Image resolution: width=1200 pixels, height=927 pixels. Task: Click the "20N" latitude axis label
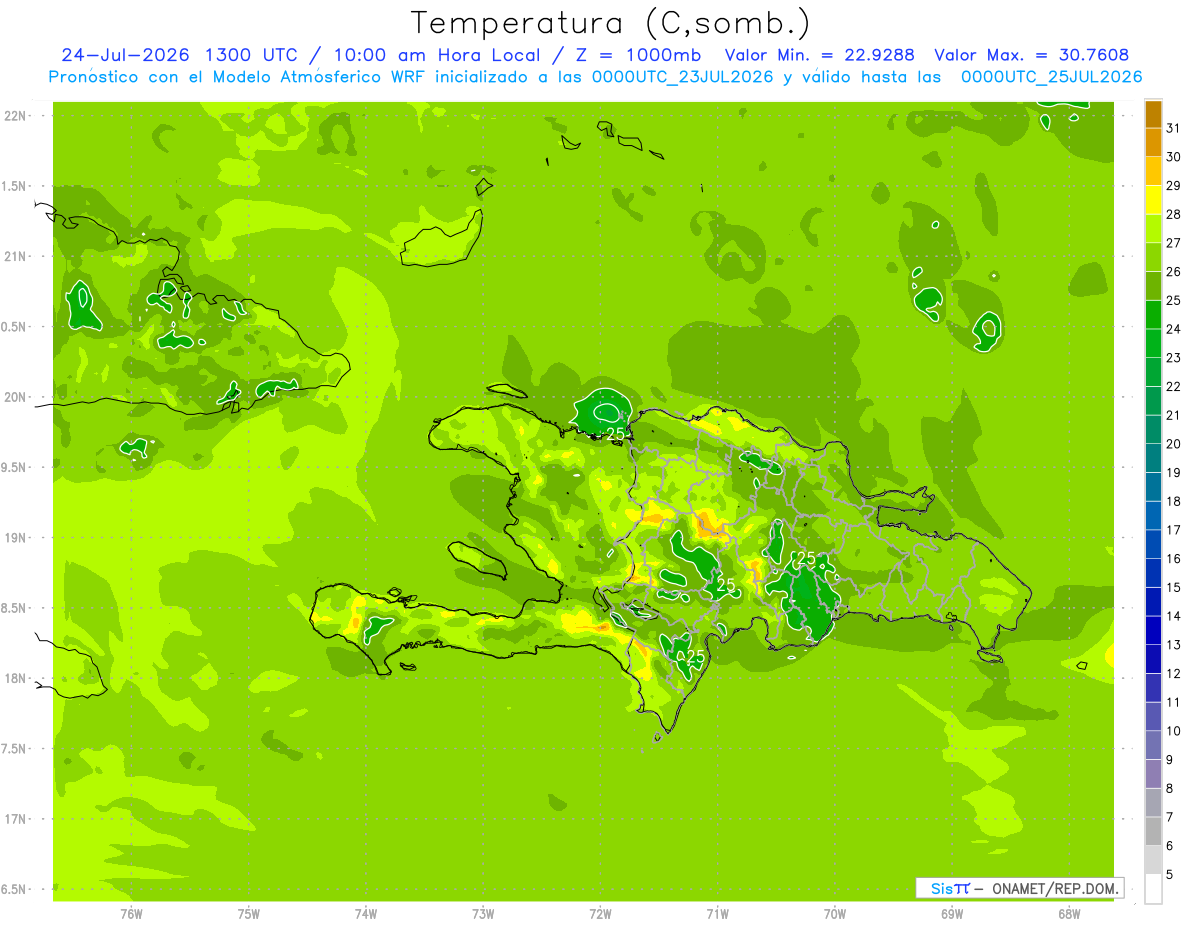click(17, 398)
